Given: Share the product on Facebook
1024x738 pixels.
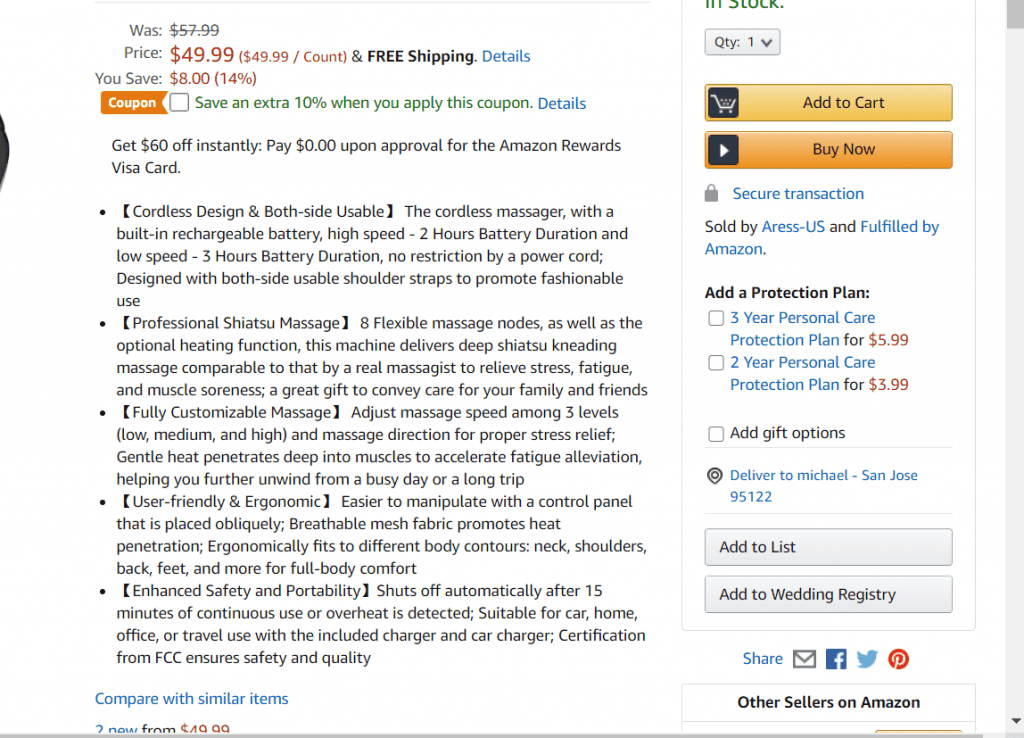Looking at the screenshot, I should [x=835, y=659].
